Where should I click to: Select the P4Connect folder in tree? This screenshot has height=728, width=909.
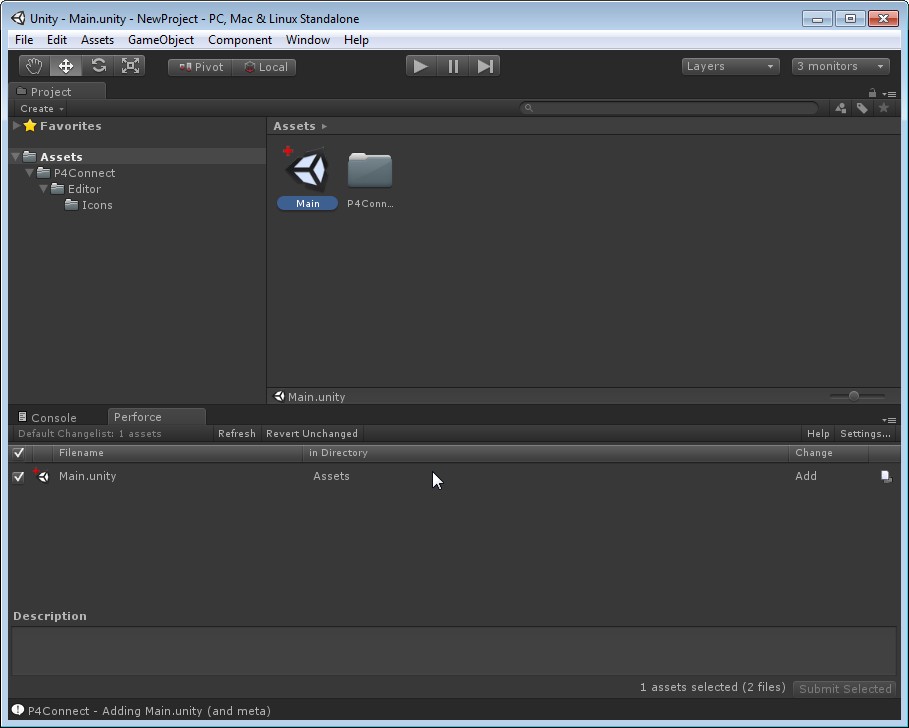(x=76, y=173)
